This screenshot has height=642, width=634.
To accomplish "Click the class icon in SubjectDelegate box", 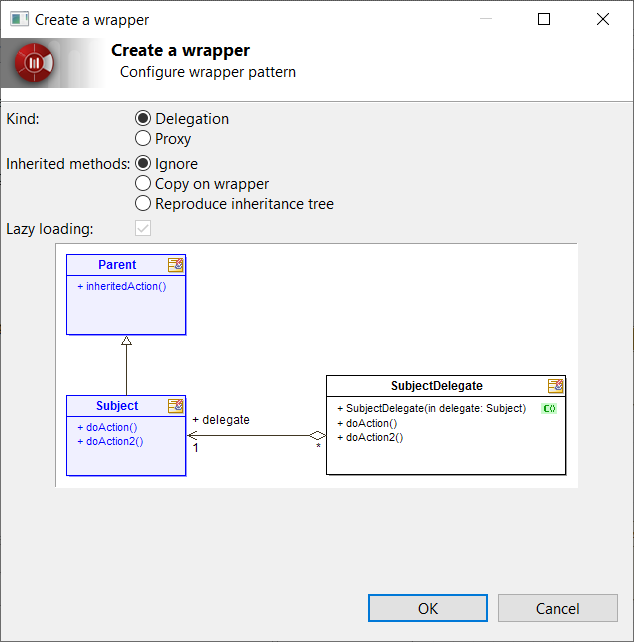I will coord(556,386).
